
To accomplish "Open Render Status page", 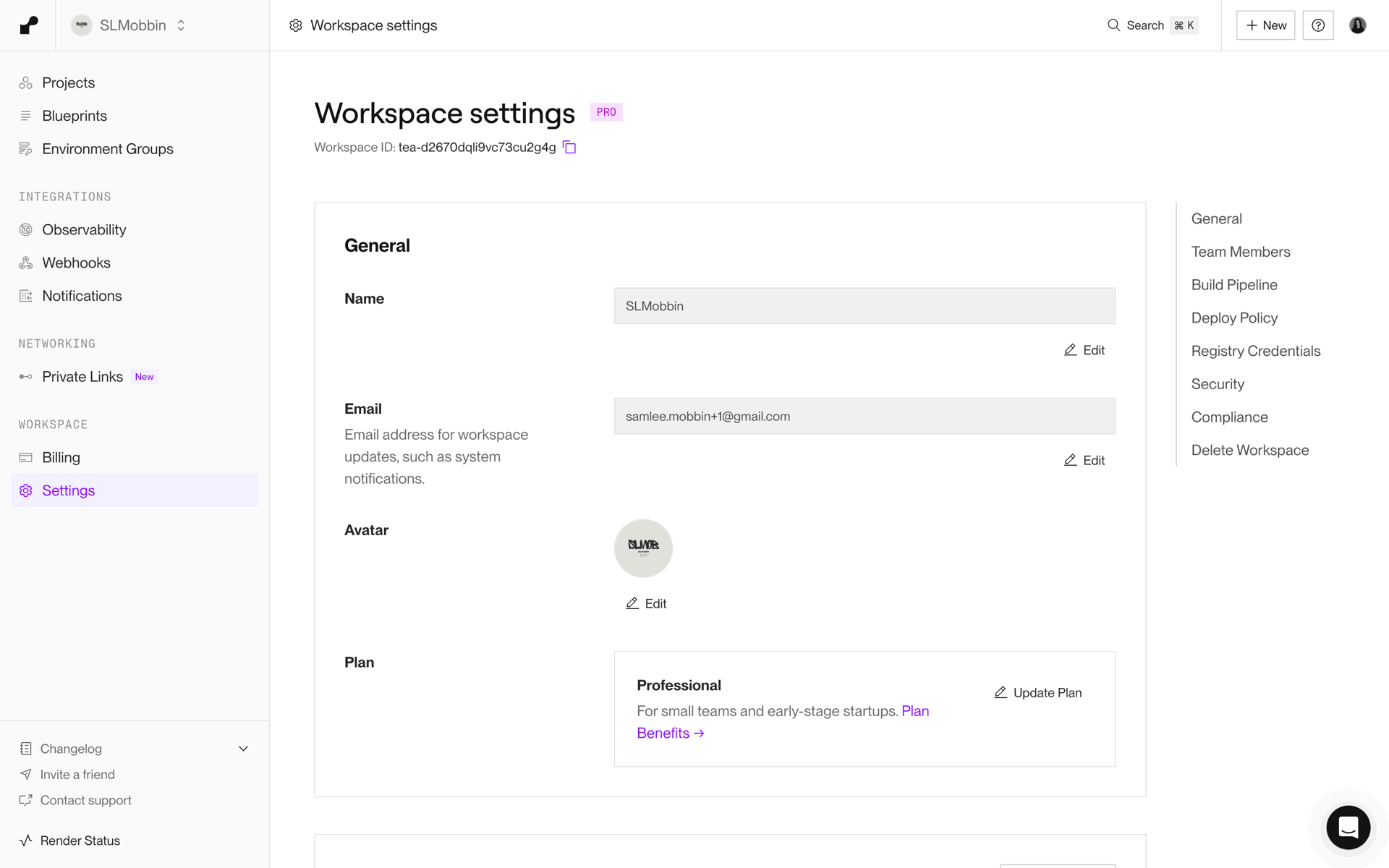I will (x=80, y=841).
